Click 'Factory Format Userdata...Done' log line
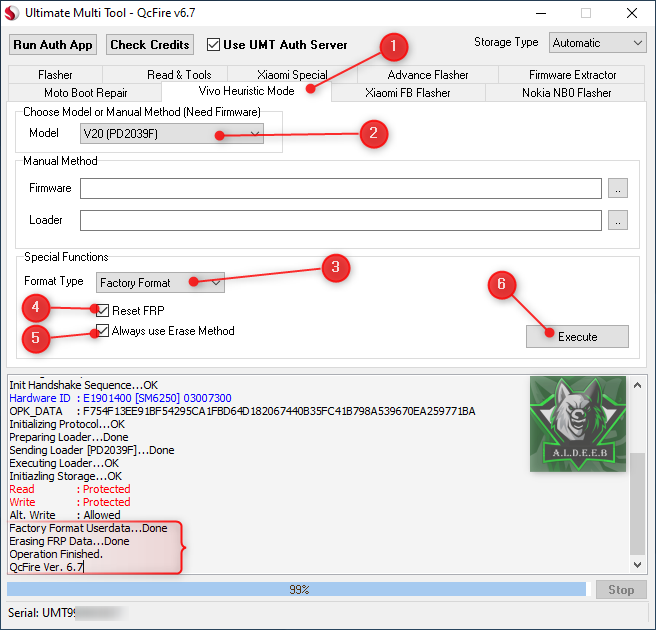The height and width of the screenshot is (630, 656). click(x=88, y=528)
